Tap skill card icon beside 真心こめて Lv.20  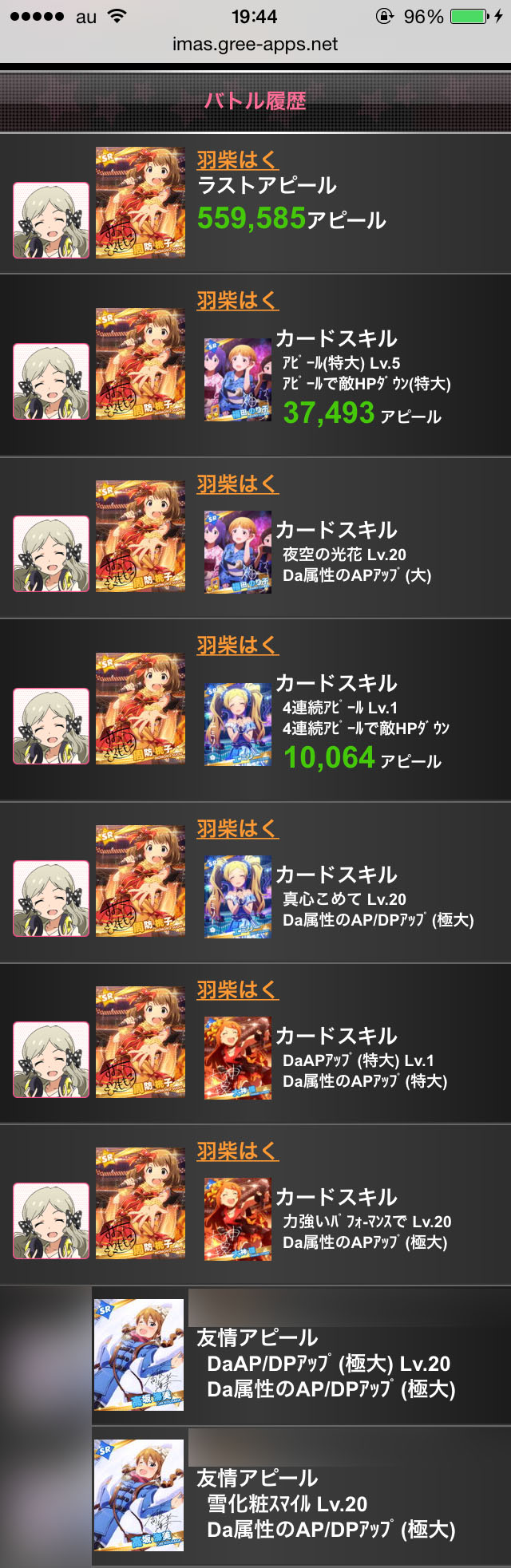click(238, 897)
